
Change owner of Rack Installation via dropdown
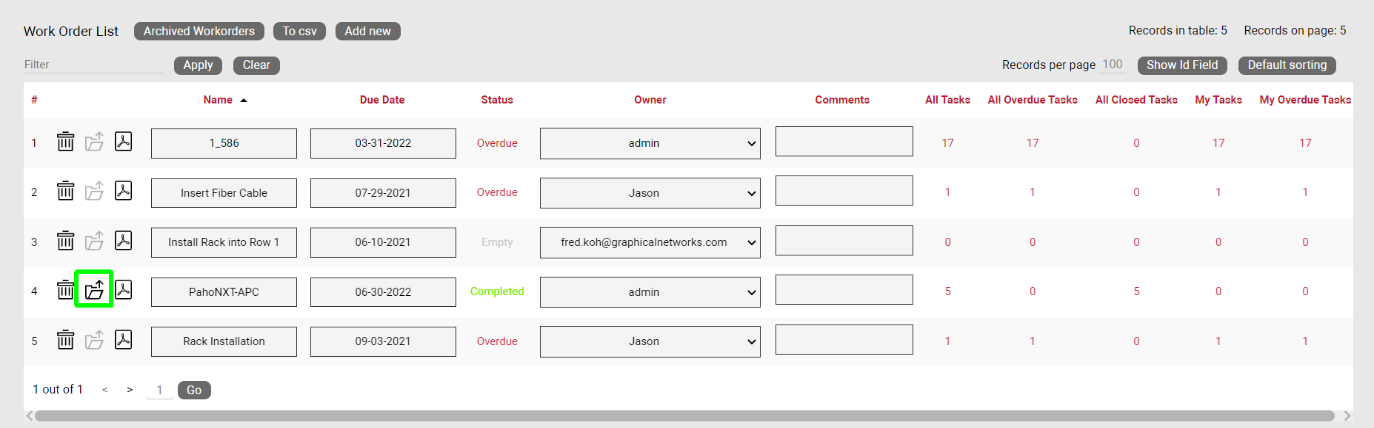point(650,342)
